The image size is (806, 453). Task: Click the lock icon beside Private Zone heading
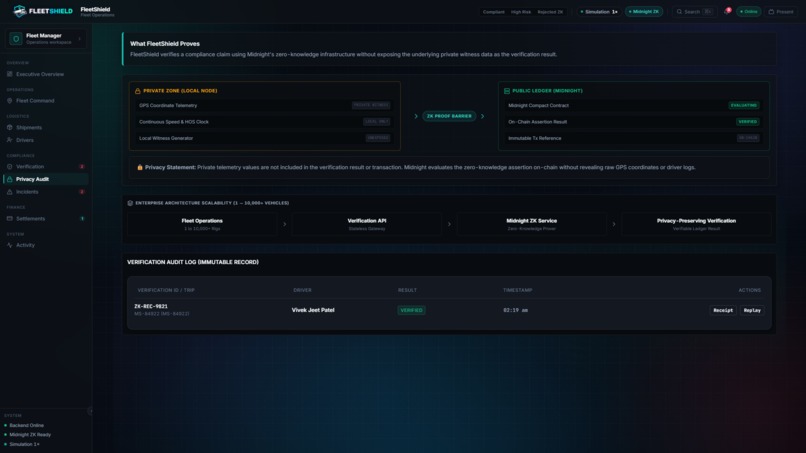point(137,91)
